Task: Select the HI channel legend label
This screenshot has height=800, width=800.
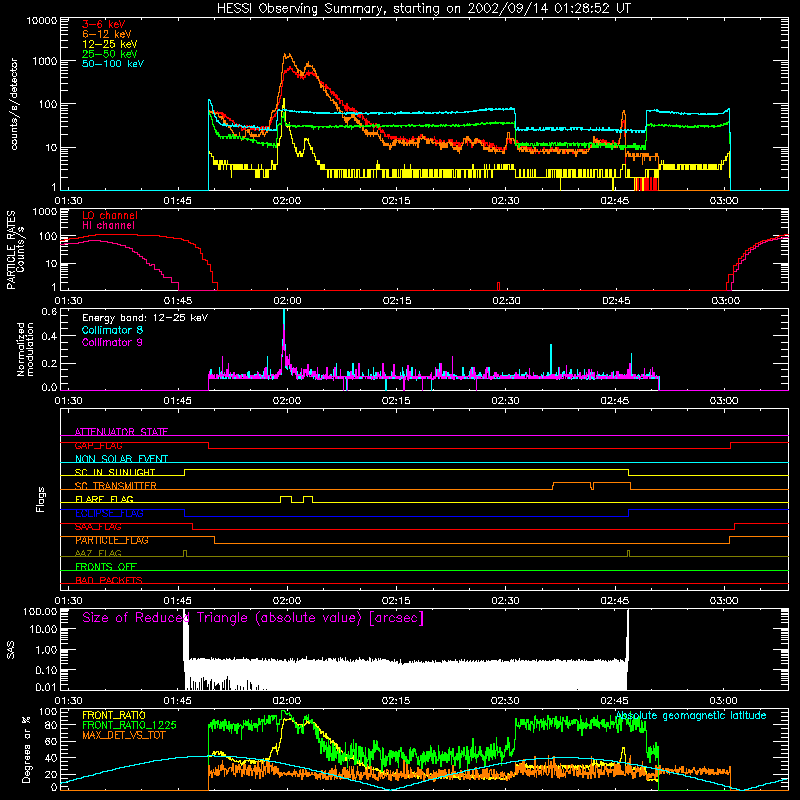Action: tap(108, 226)
